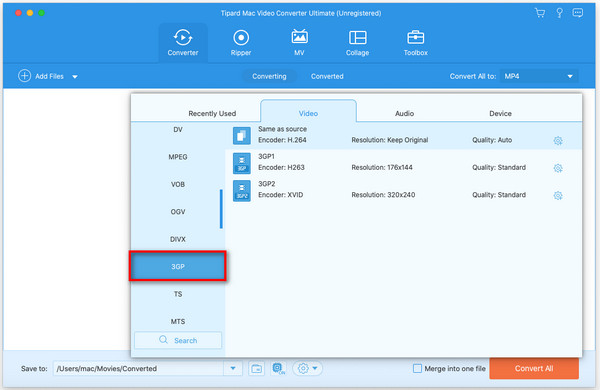The image size is (600, 390).
Task: Open settings gear for Same as source
Action: pyautogui.click(x=558, y=140)
